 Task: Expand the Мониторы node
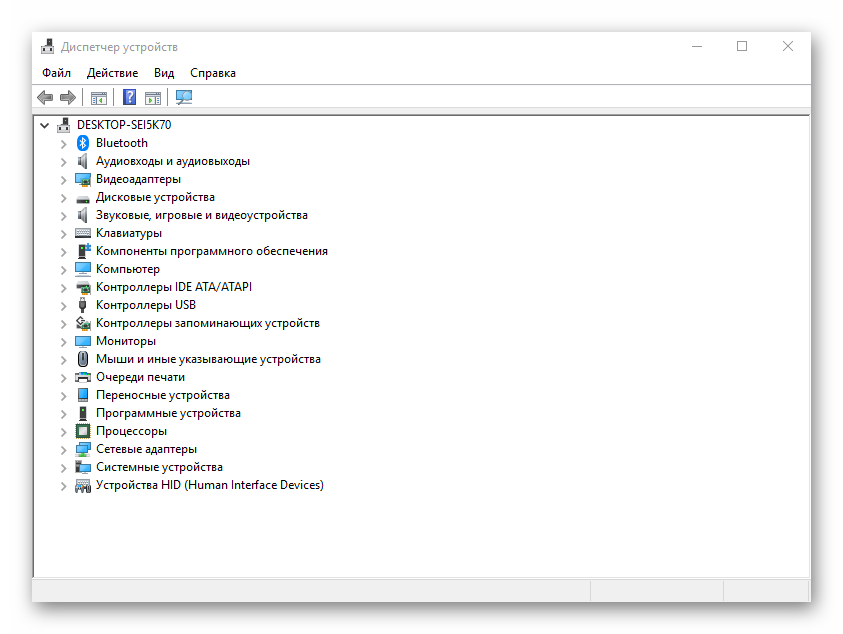click(x=63, y=341)
